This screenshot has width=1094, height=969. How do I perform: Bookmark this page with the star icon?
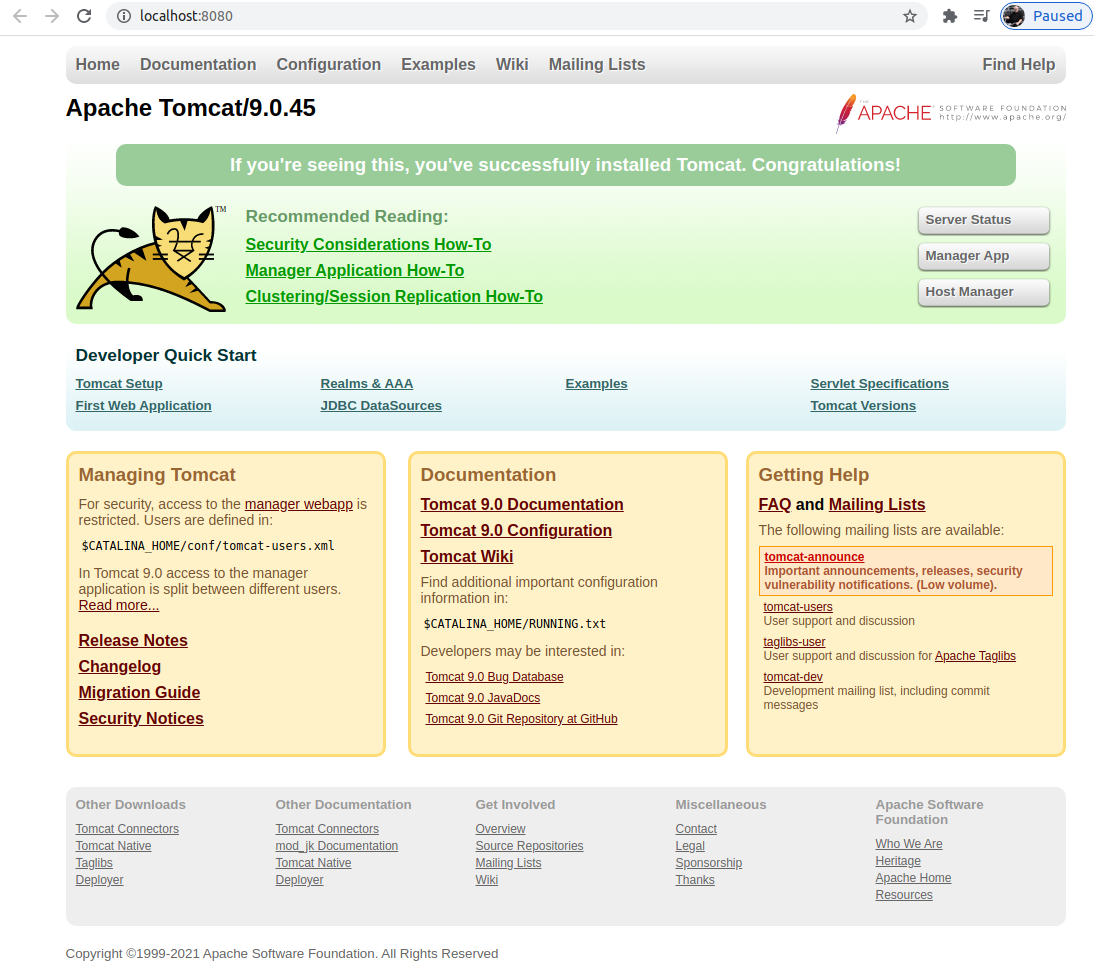click(x=910, y=16)
